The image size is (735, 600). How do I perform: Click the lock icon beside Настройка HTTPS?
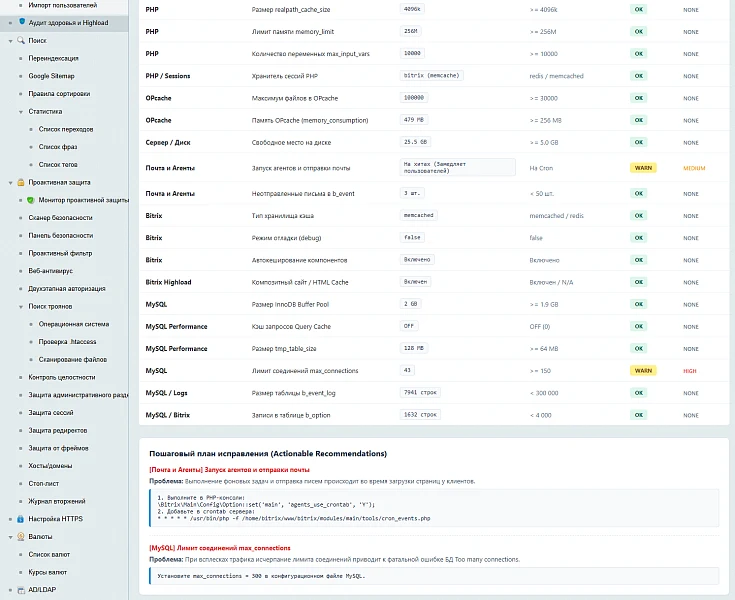(21, 519)
